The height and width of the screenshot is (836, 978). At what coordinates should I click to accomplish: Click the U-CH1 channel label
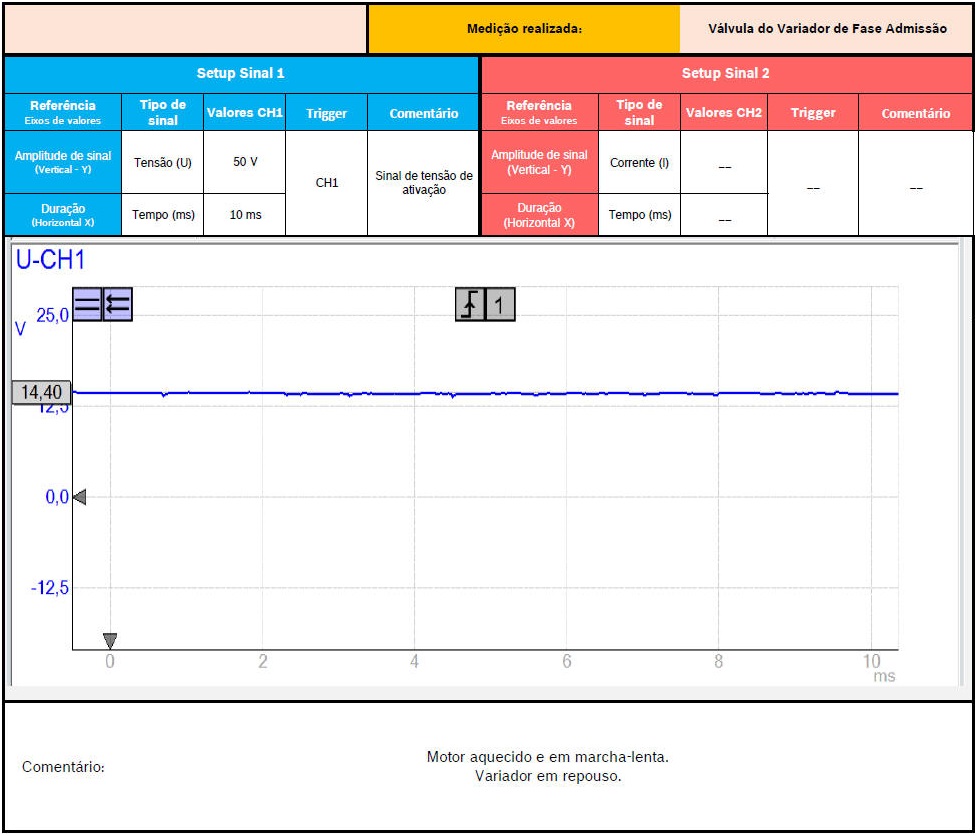pyautogui.click(x=50, y=261)
